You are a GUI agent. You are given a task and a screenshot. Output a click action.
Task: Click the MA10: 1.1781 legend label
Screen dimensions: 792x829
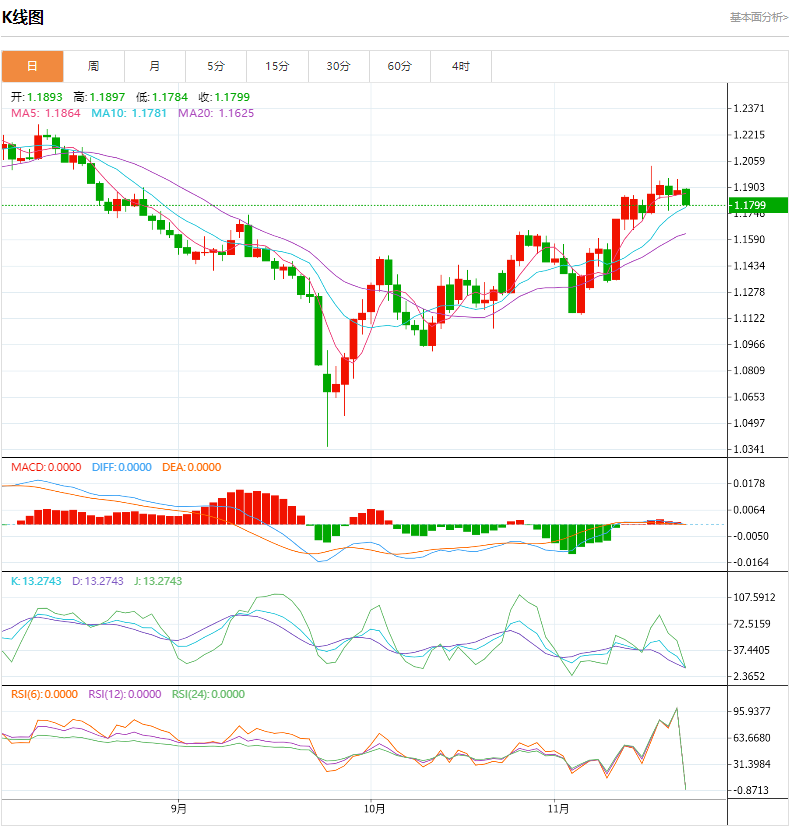129,113
